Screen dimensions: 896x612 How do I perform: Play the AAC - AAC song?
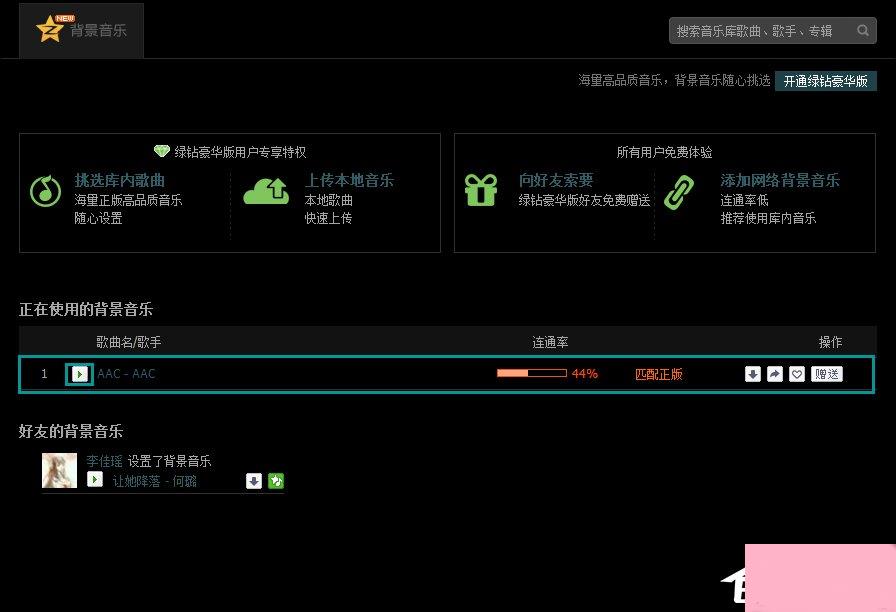[x=79, y=374]
